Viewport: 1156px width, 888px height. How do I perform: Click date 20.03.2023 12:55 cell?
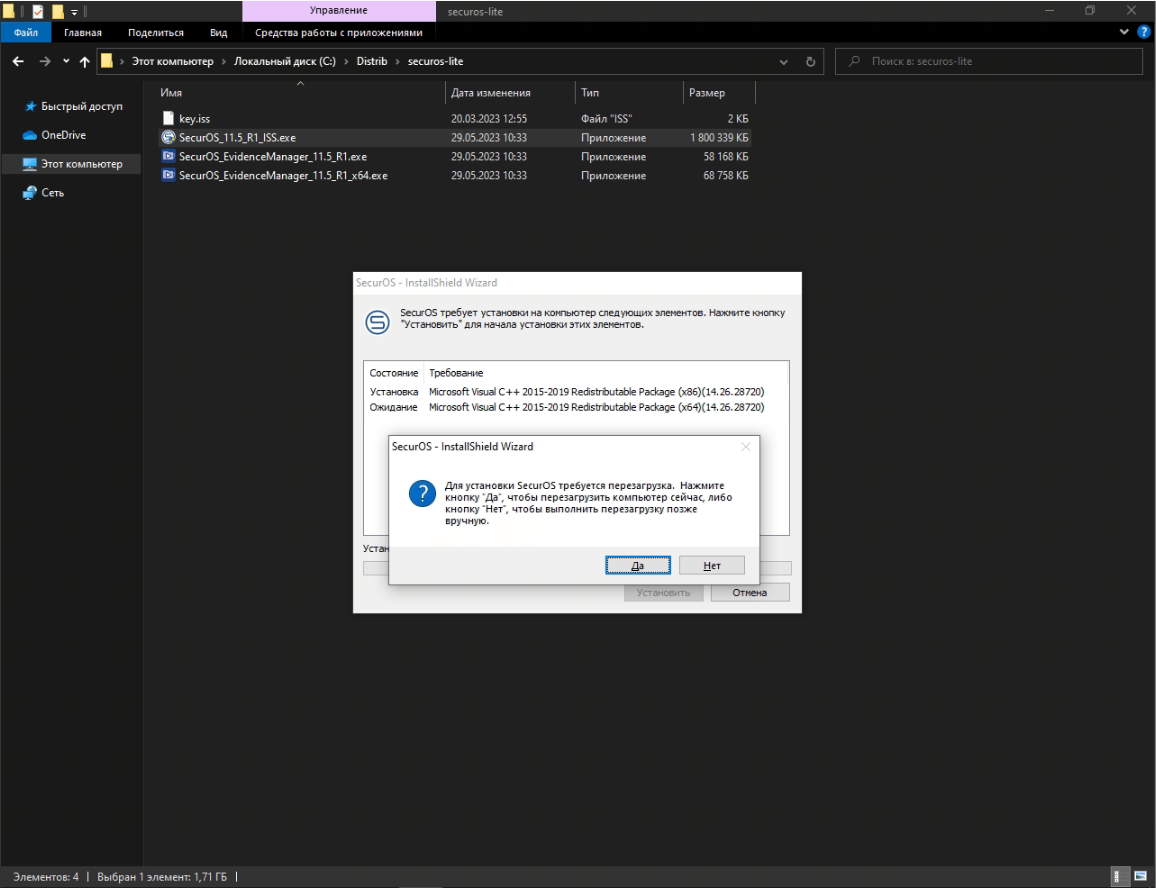(x=489, y=119)
